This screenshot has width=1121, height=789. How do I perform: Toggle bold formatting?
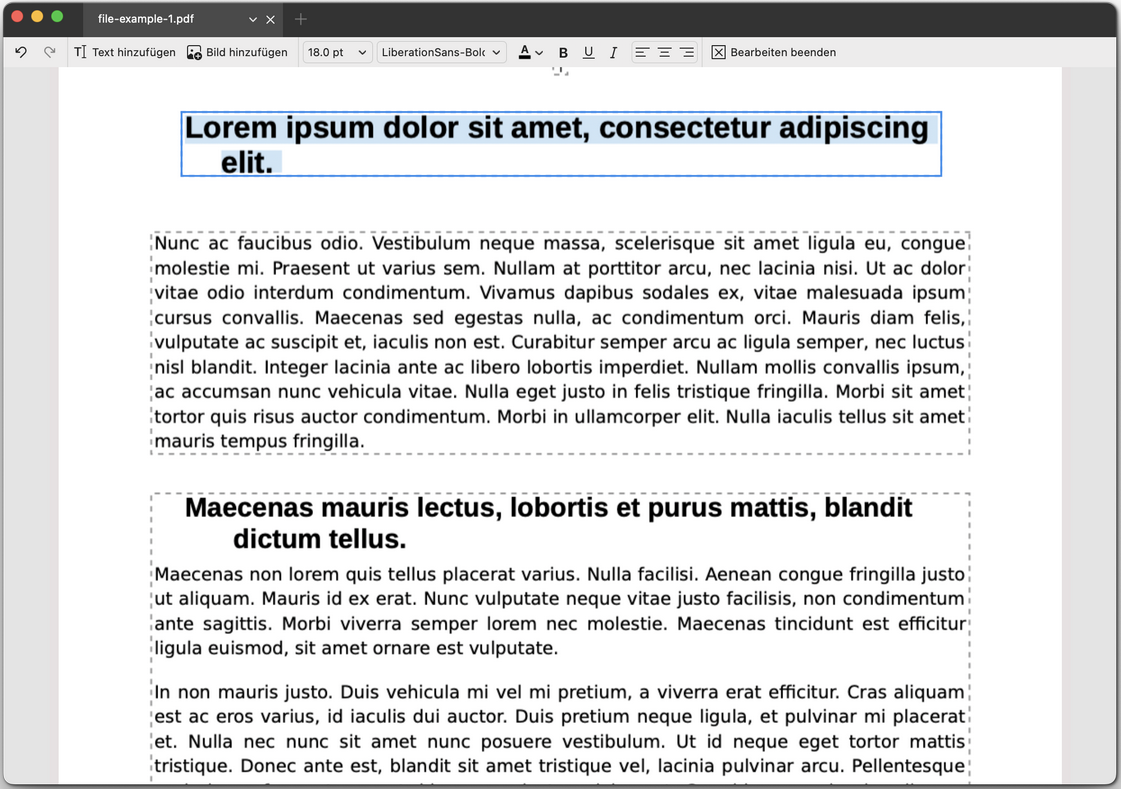coord(563,52)
